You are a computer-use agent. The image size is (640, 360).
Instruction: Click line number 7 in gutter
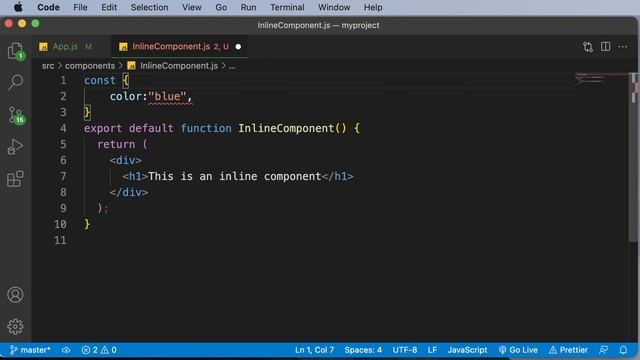[x=63, y=176]
